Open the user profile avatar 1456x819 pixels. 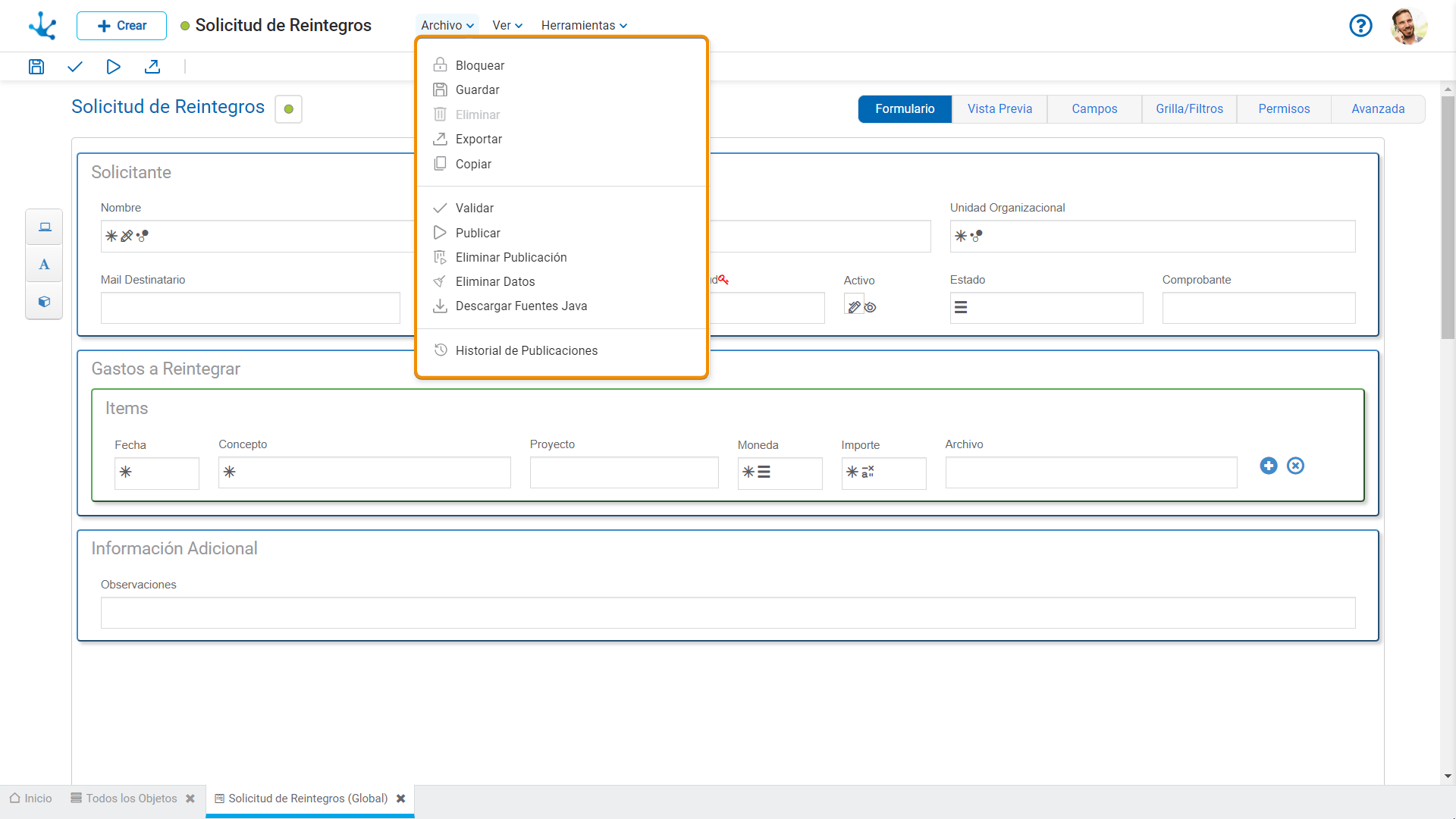point(1409,26)
